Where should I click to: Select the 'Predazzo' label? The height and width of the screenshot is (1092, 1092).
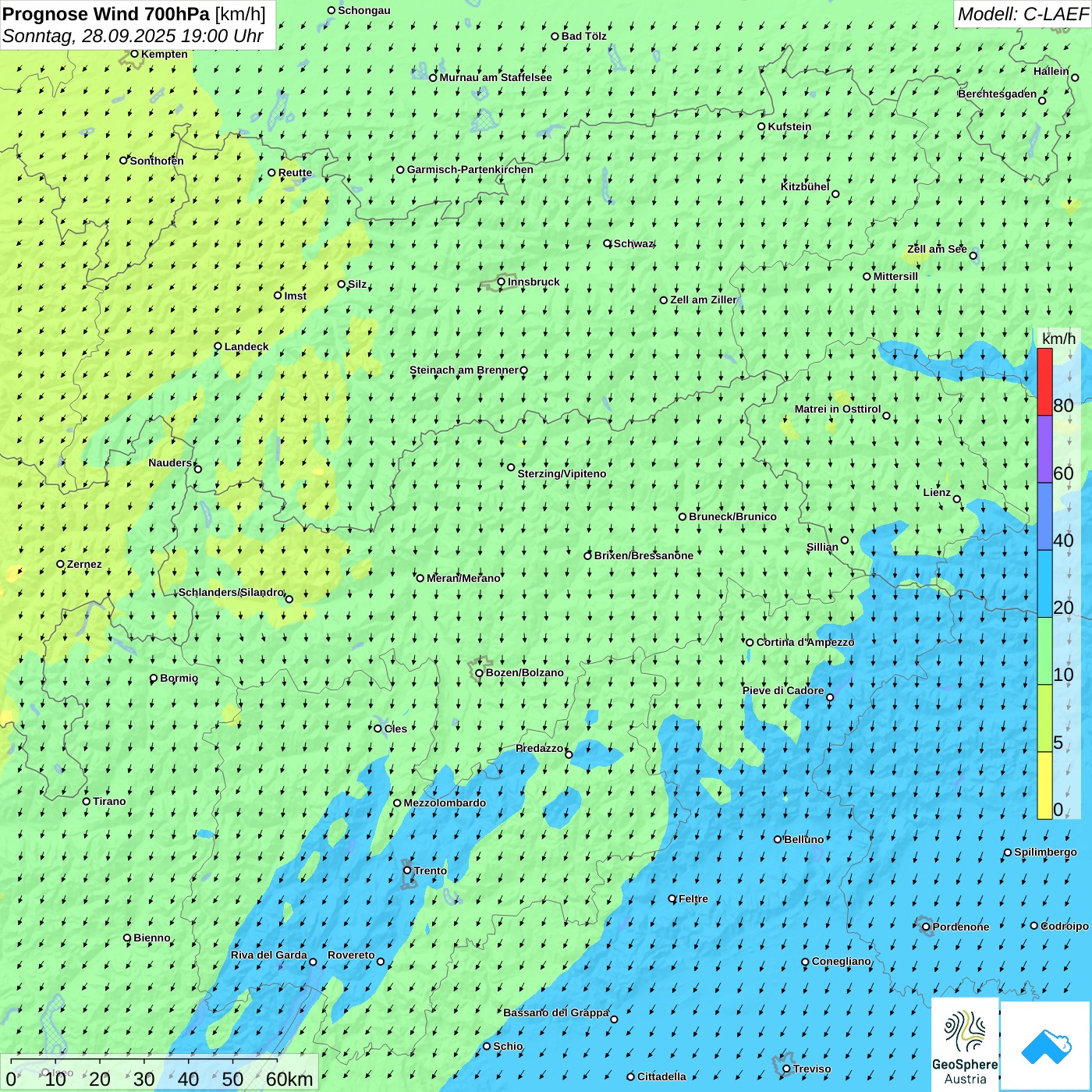pyautogui.click(x=539, y=748)
